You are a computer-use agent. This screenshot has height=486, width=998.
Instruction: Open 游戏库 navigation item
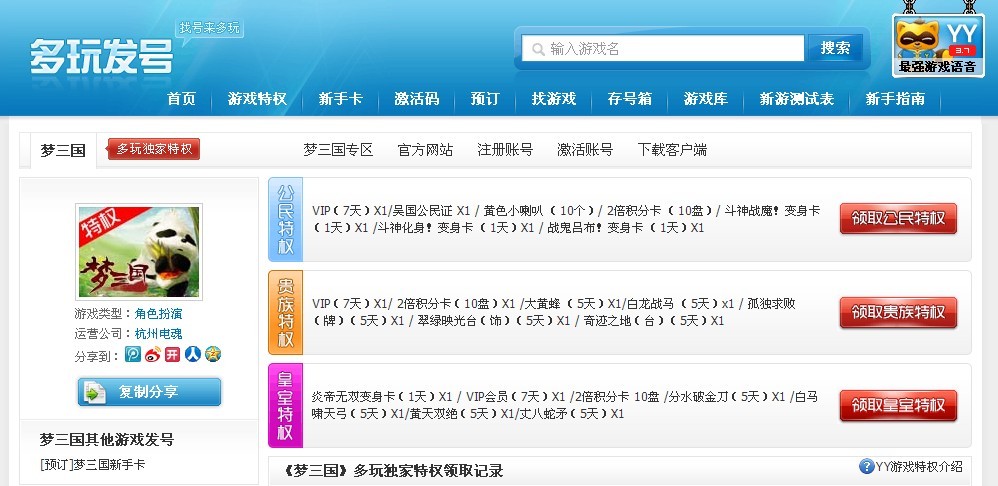pyautogui.click(x=706, y=99)
